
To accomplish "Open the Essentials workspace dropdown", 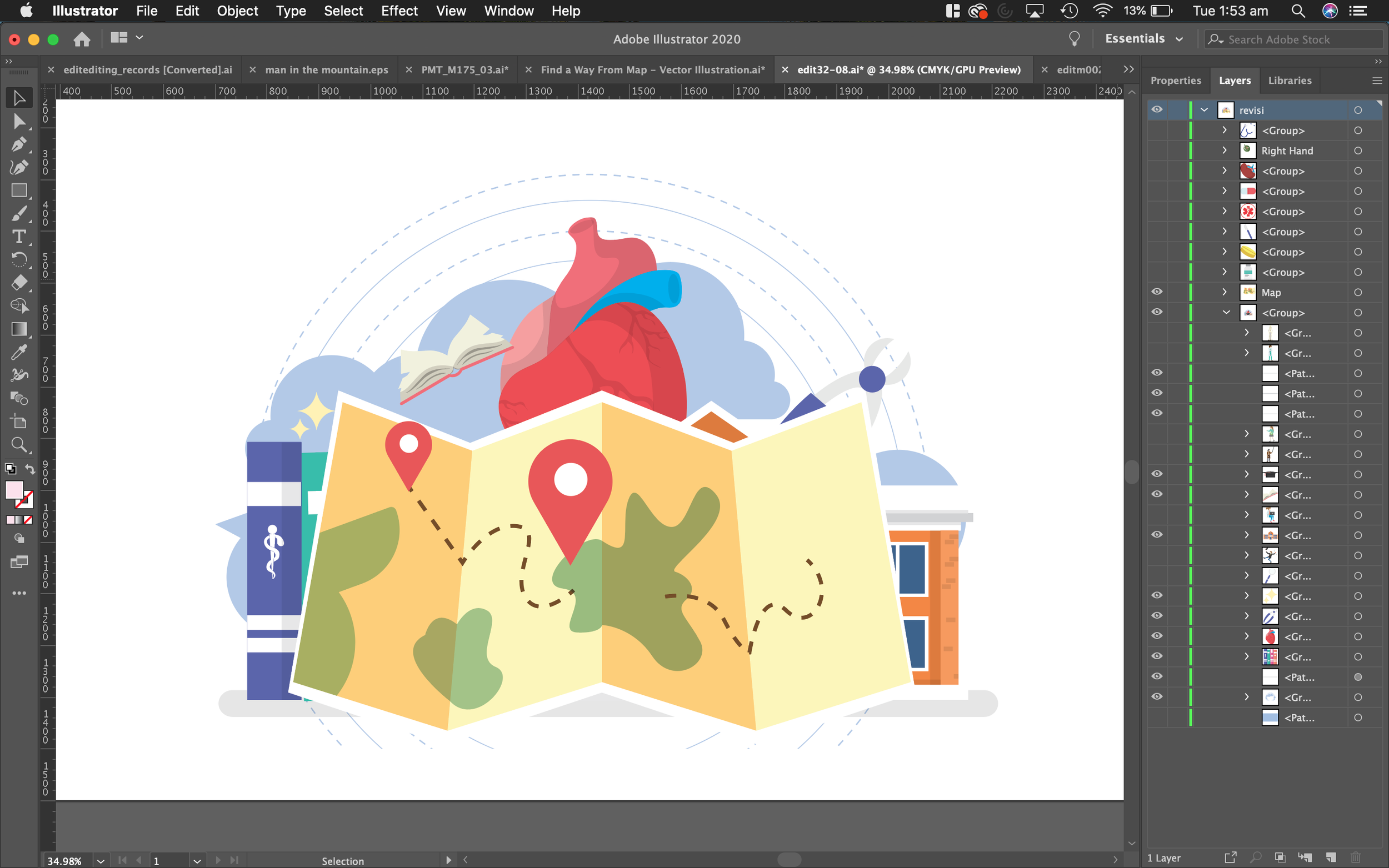I will tap(1143, 39).
